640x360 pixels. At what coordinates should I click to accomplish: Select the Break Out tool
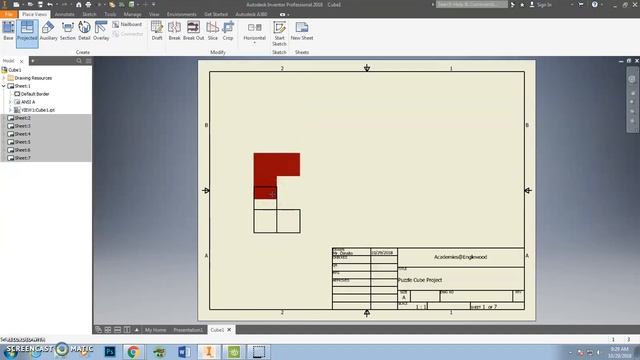click(193, 31)
